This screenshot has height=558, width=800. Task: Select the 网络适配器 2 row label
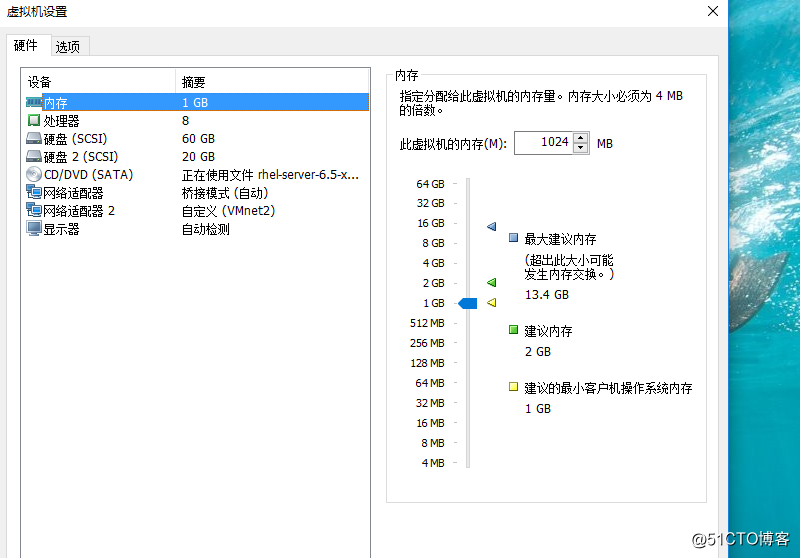[x=79, y=211]
